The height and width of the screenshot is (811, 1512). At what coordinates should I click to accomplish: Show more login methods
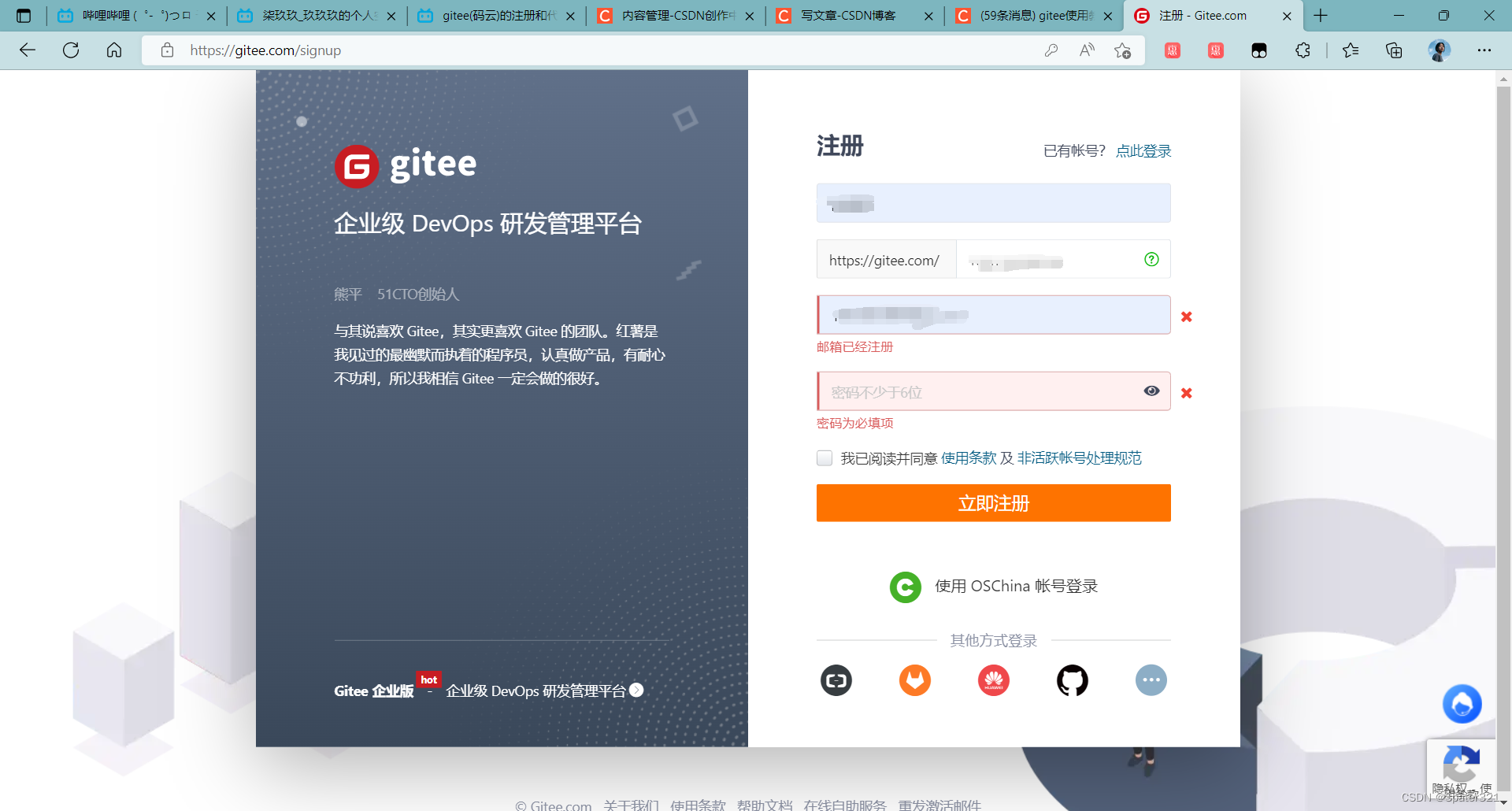tap(1151, 680)
